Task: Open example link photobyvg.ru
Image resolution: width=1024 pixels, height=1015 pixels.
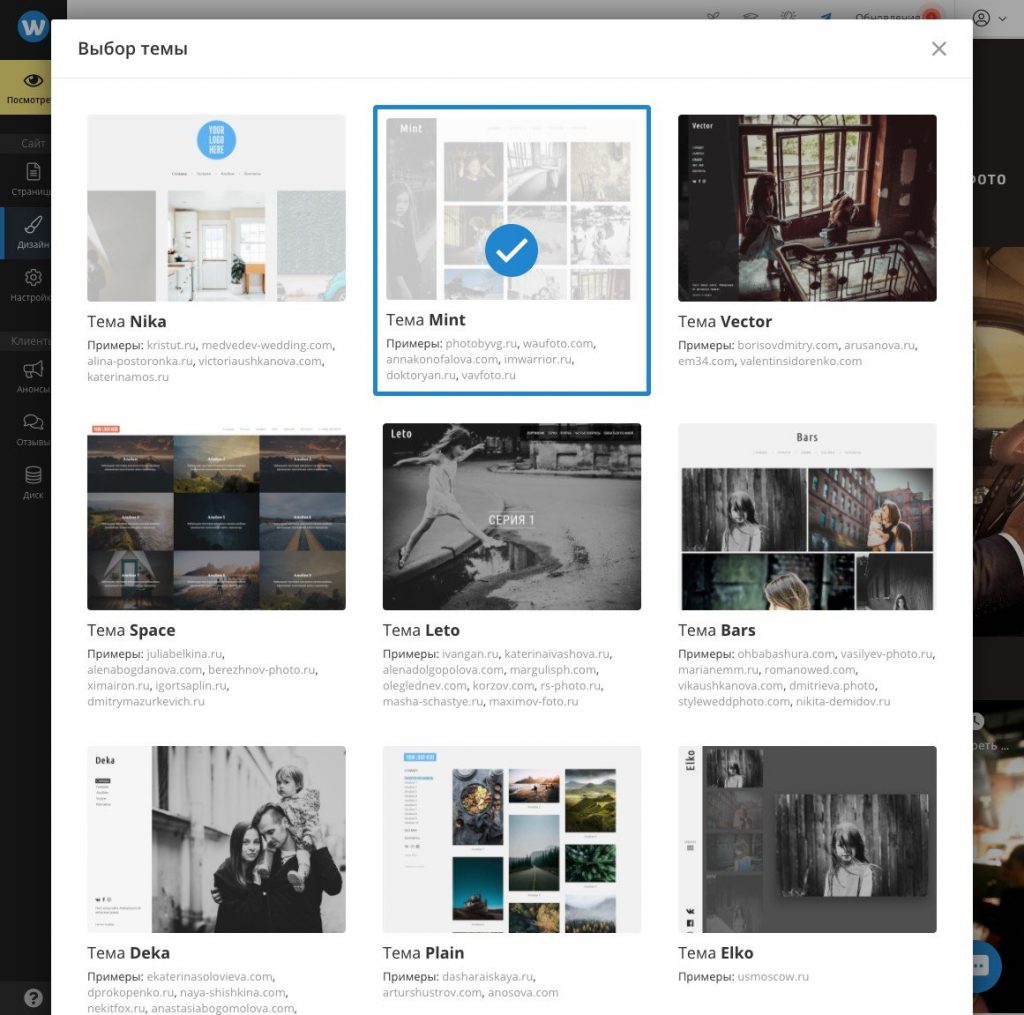Action: coord(481,344)
